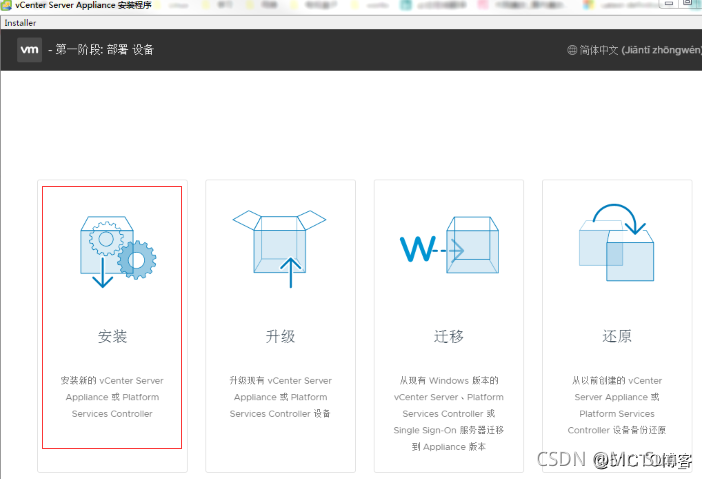The image size is (702, 479).
Task: Click the 安装新的 vCenter Server description
Action: [x=112, y=397]
